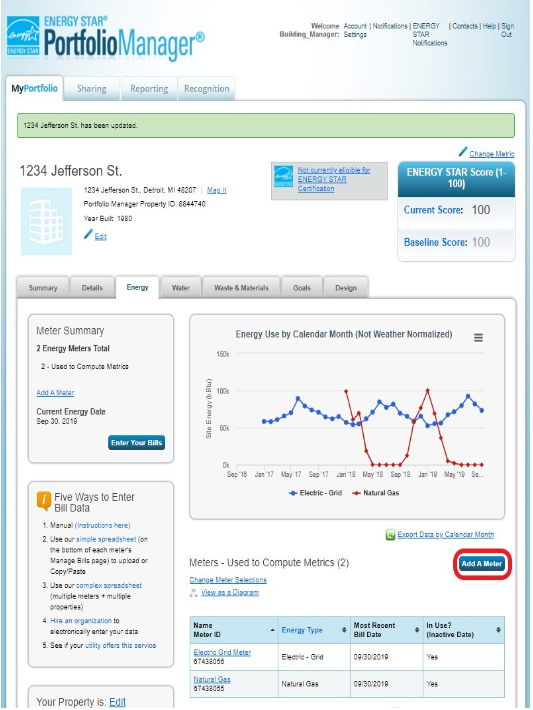Viewport: 533px width, 710px height.
Task: Sort by In Use? column arrows
Action: click(498, 630)
